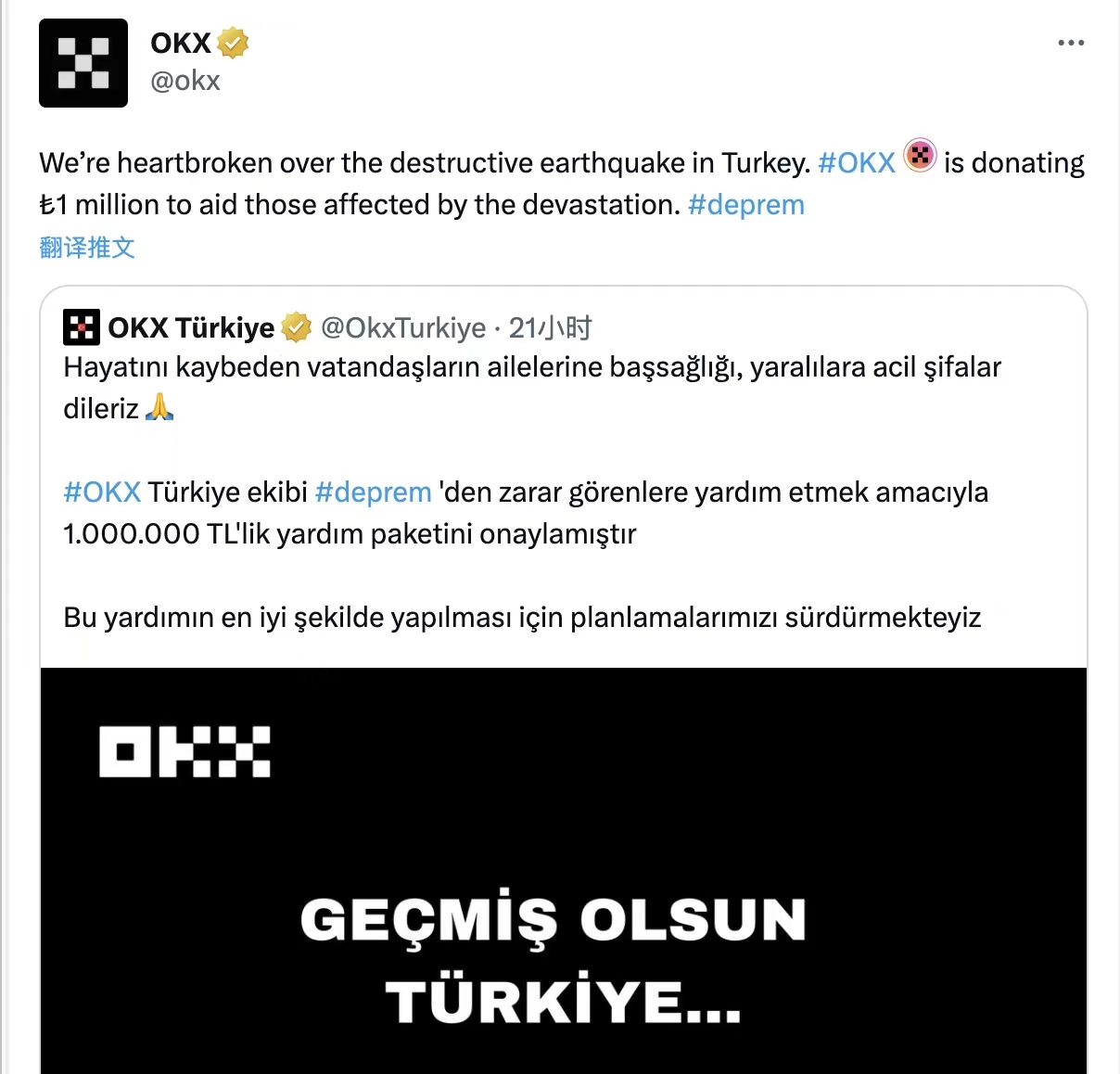Open the @okx handle link
The image size is (1120, 1074).
185,81
